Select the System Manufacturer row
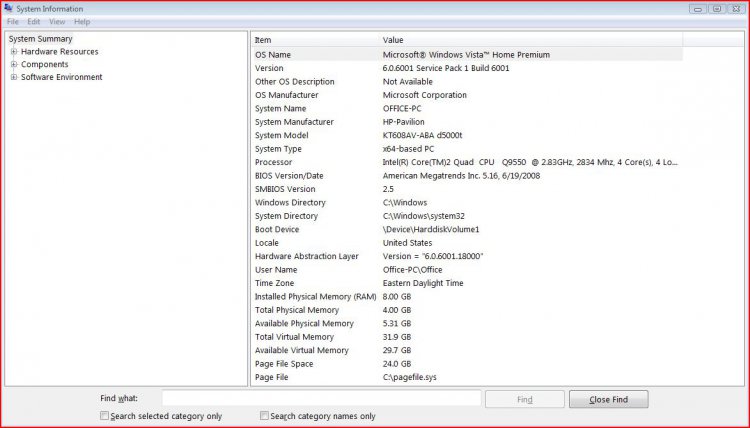This screenshot has height=428, width=750. 467,121
